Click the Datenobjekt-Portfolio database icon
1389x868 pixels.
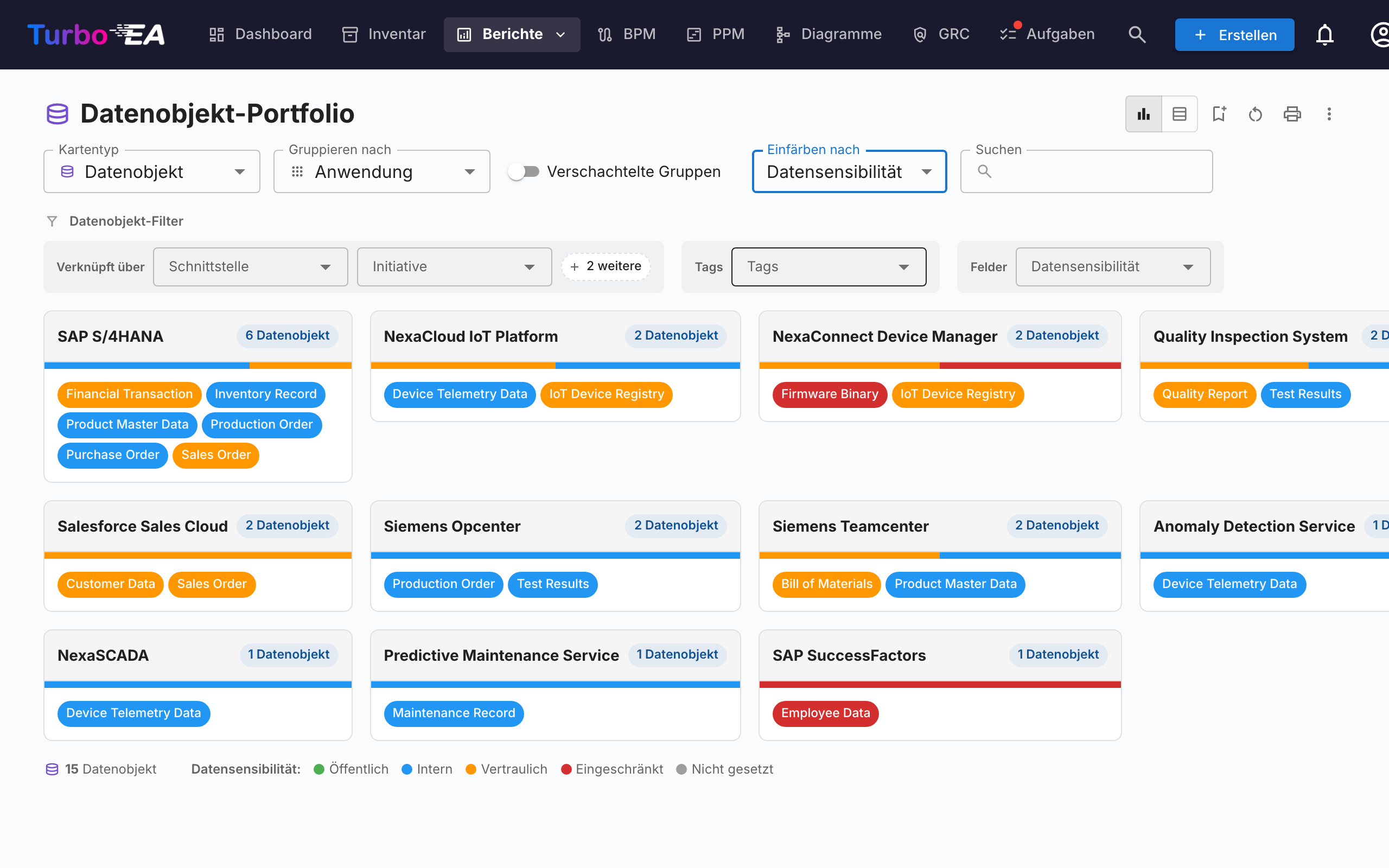pyautogui.click(x=58, y=114)
